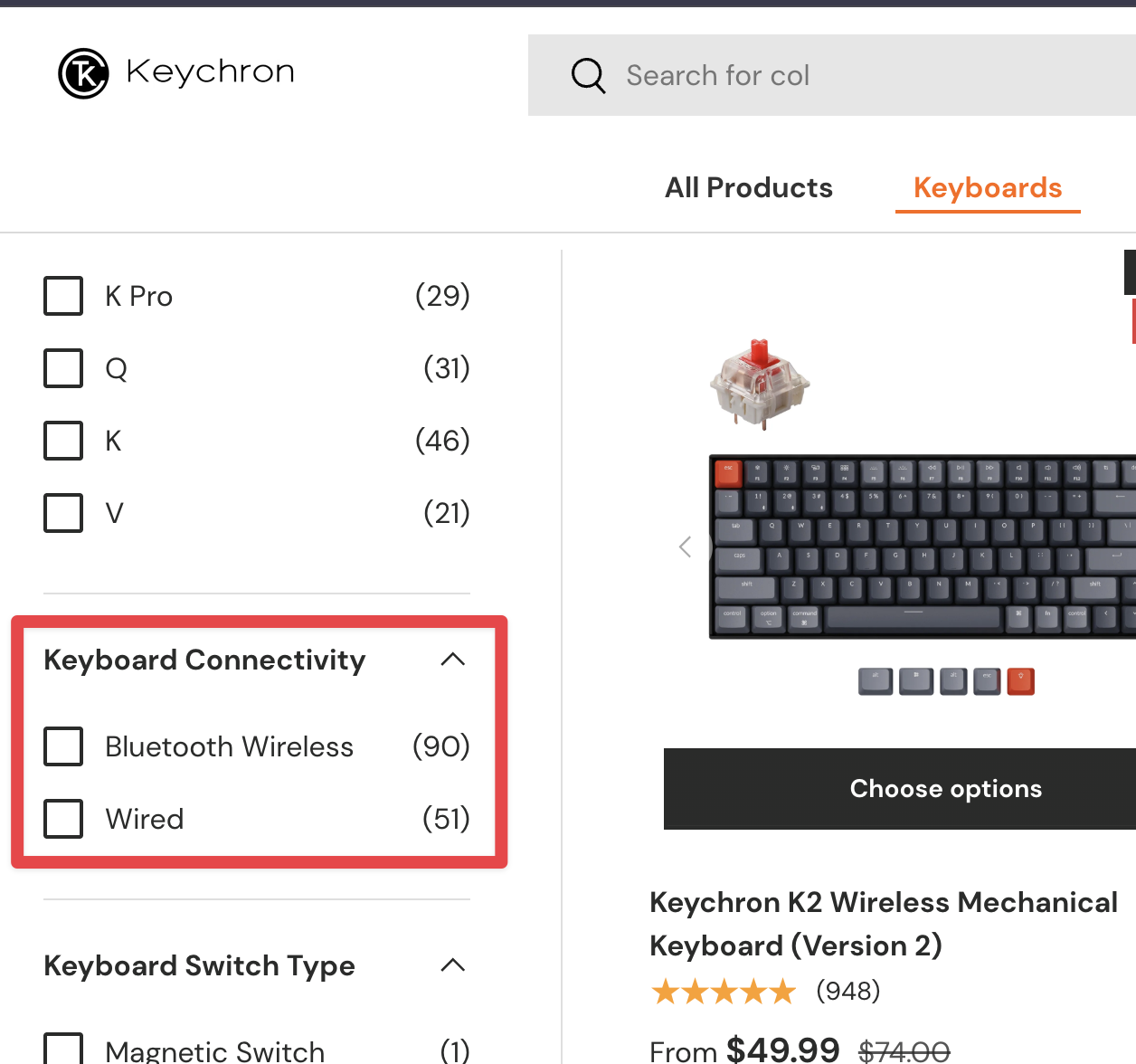
Task: Collapse the Keyboard Connectivity section
Action: pyautogui.click(x=452, y=660)
